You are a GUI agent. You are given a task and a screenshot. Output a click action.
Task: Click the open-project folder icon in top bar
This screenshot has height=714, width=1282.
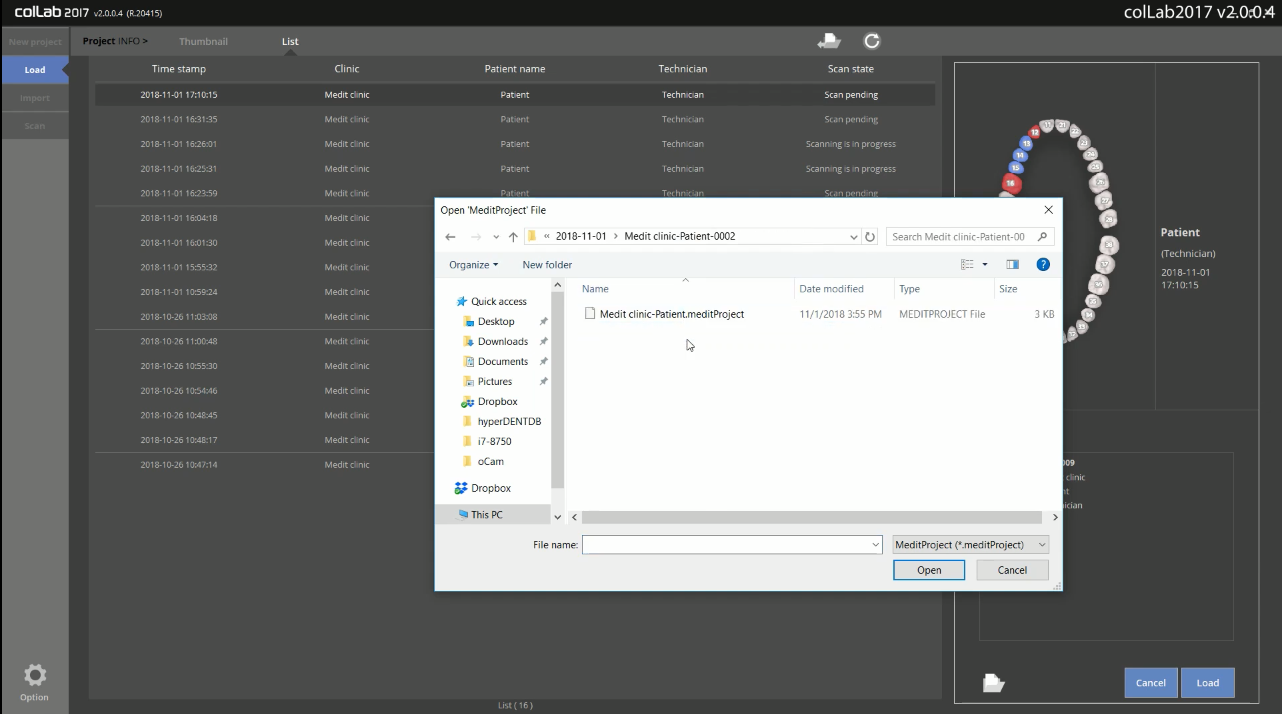tap(829, 41)
